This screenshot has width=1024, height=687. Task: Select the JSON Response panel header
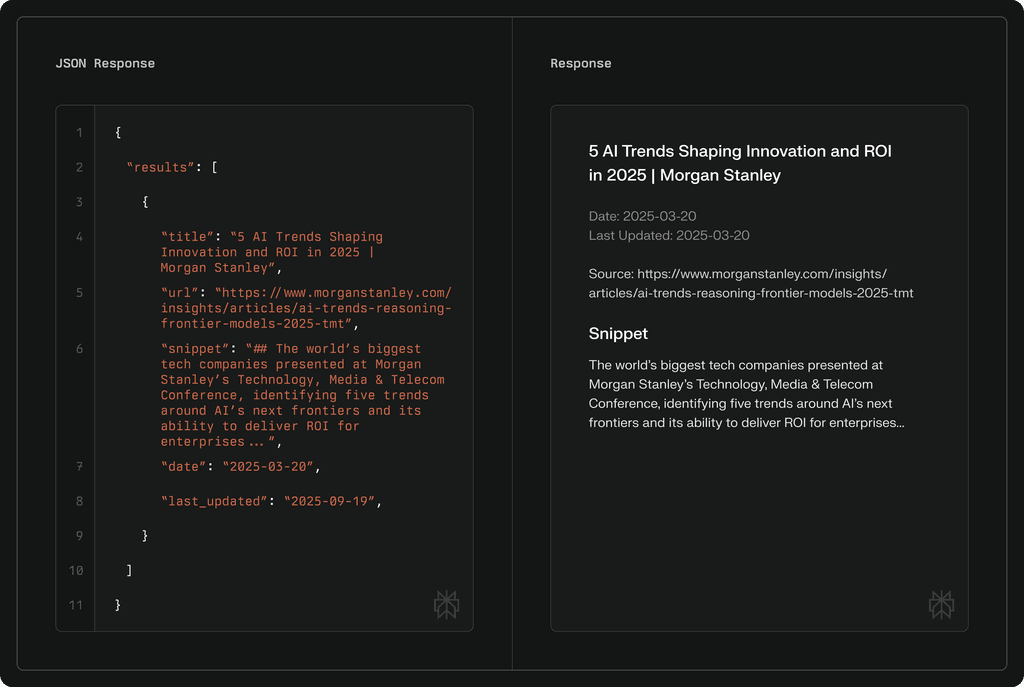[x=105, y=63]
